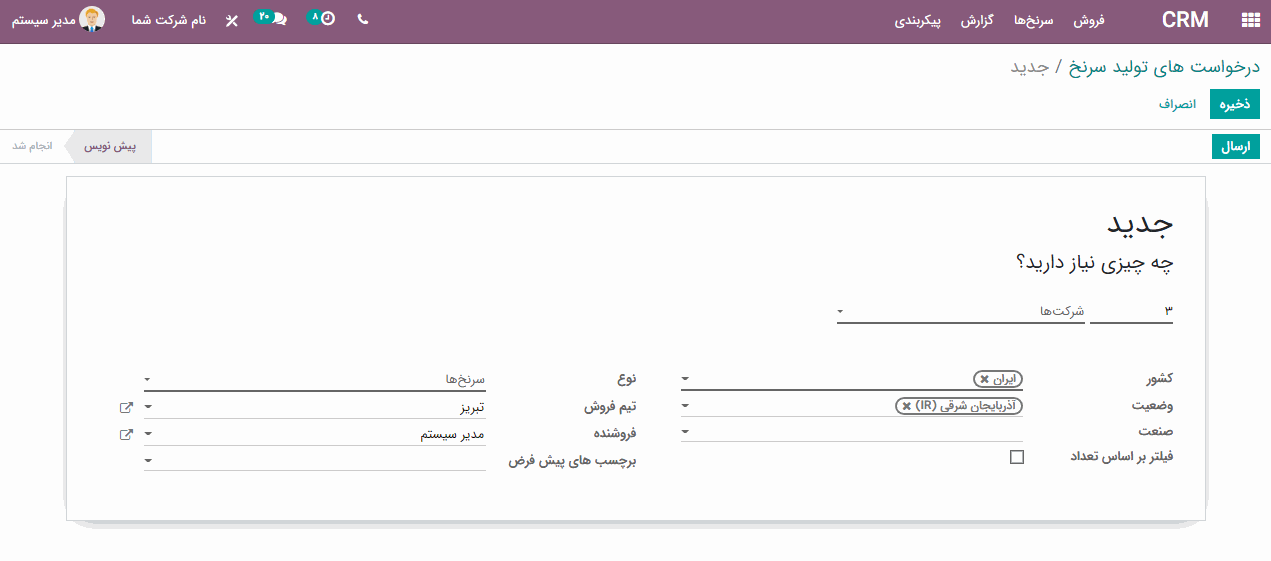Open the گزارش menu

976,20
